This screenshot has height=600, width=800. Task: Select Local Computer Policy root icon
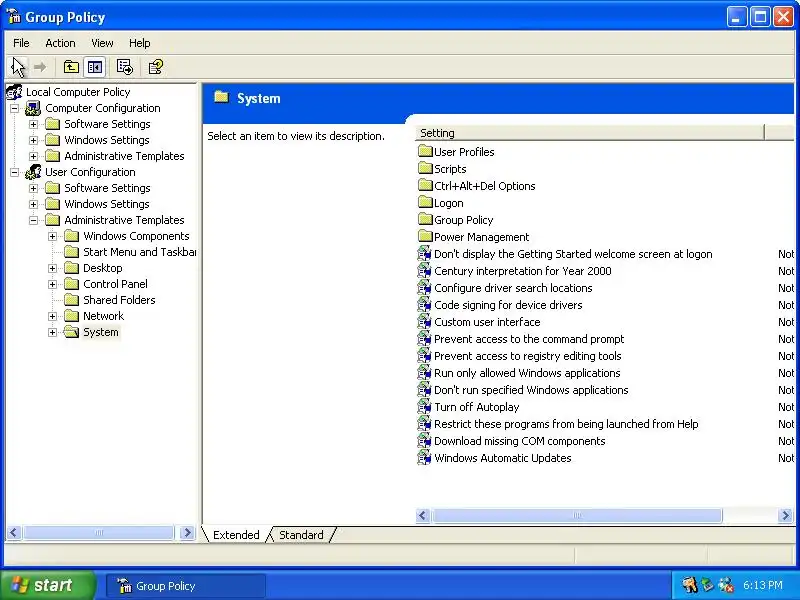pyautogui.click(x=14, y=92)
